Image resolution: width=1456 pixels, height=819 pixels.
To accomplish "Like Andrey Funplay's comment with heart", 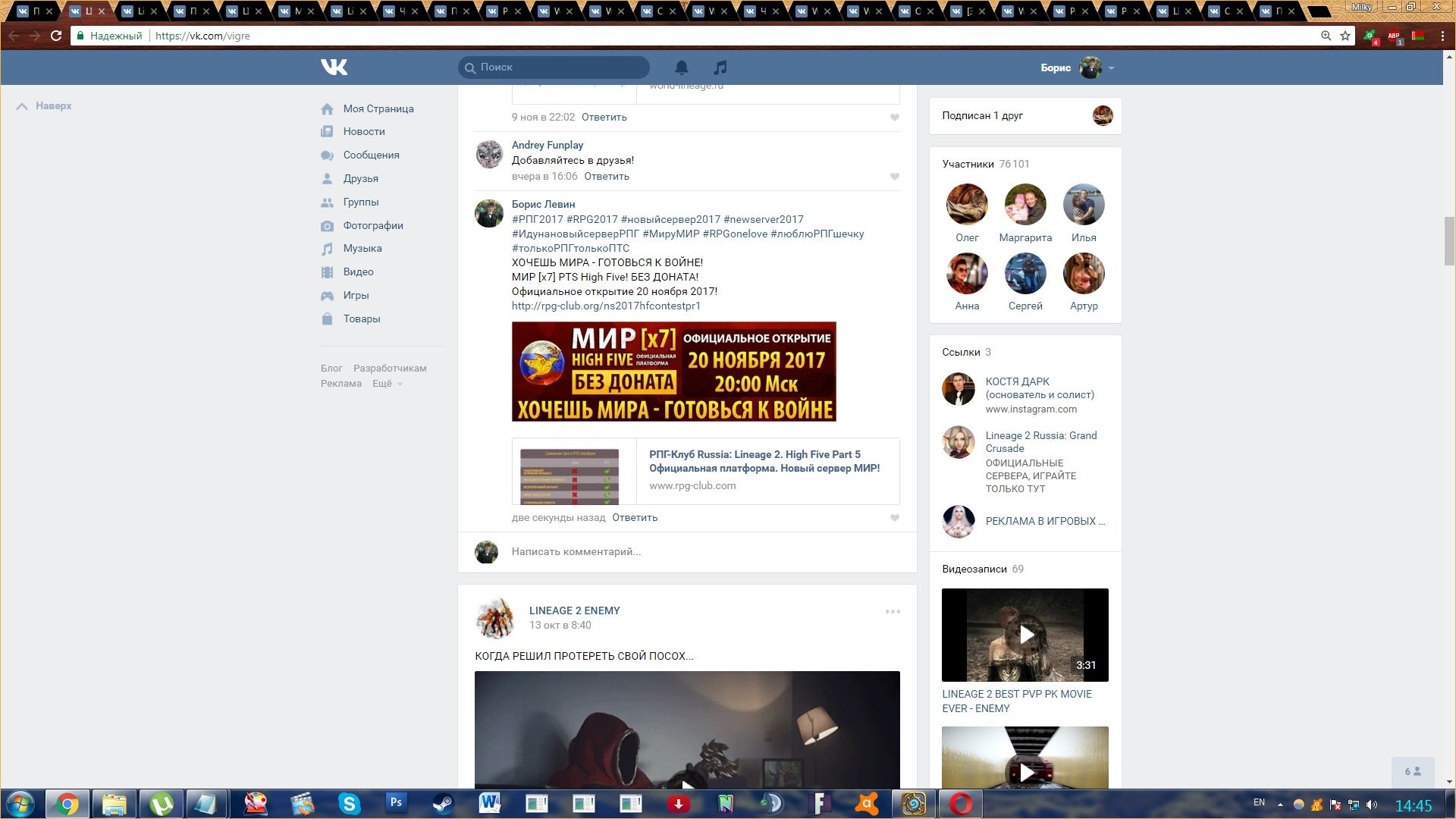I will pyautogui.click(x=894, y=177).
